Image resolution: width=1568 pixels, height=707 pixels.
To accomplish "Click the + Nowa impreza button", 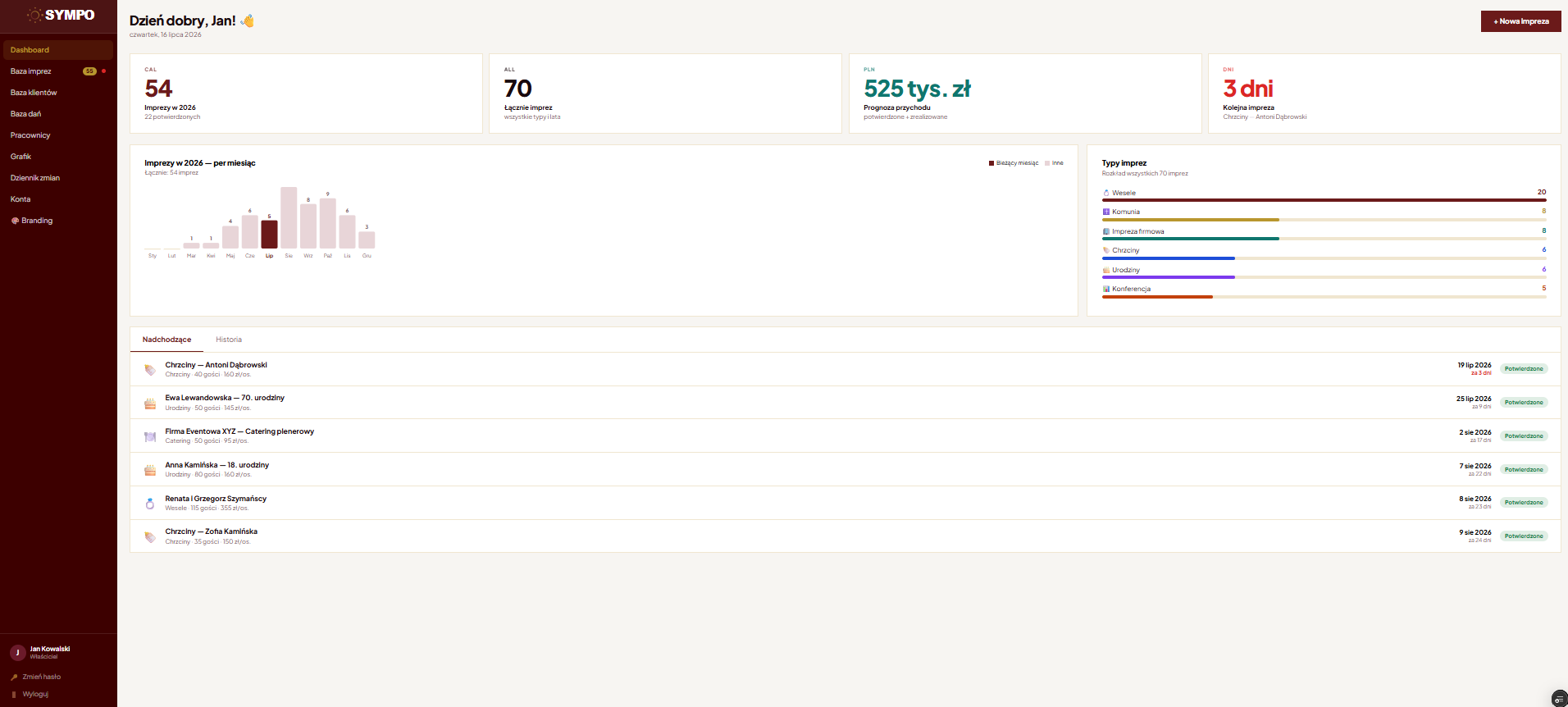I will [1520, 21].
